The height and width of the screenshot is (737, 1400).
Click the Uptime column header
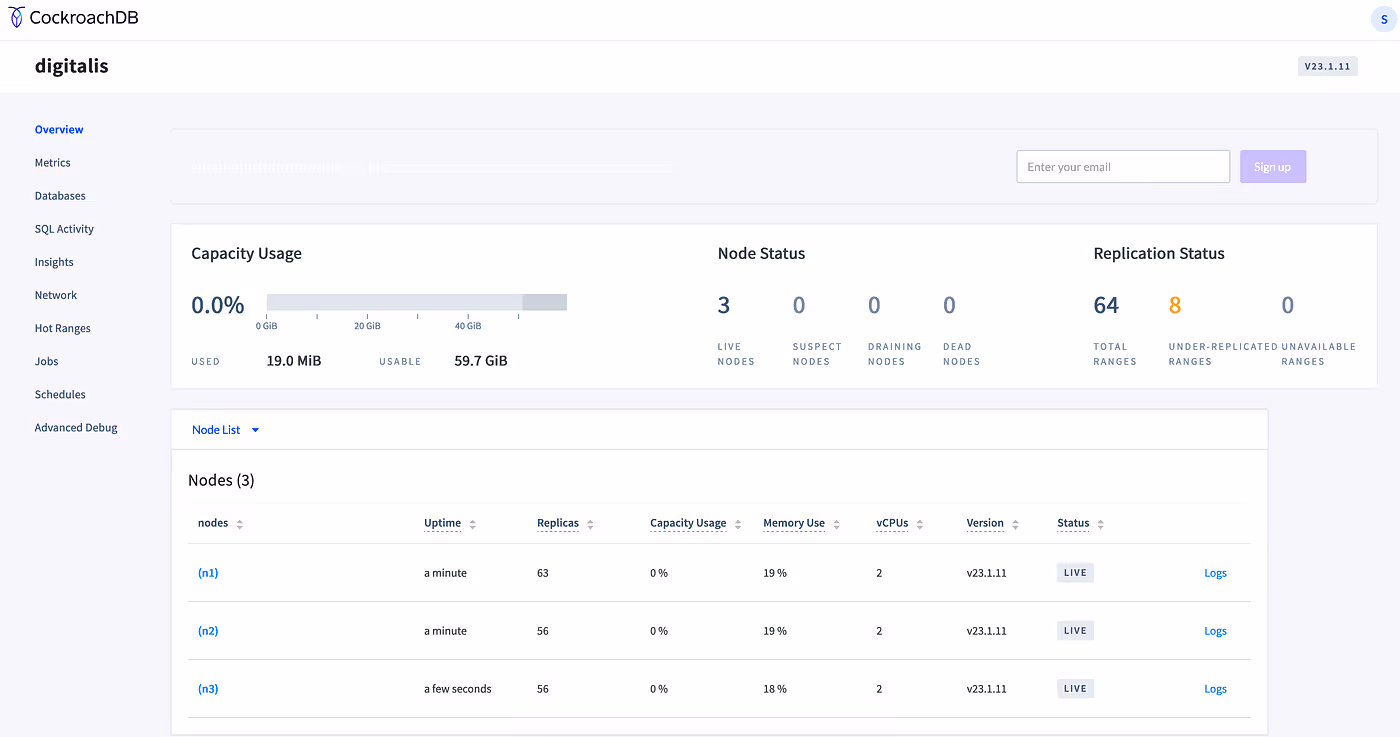coord(443,523)
